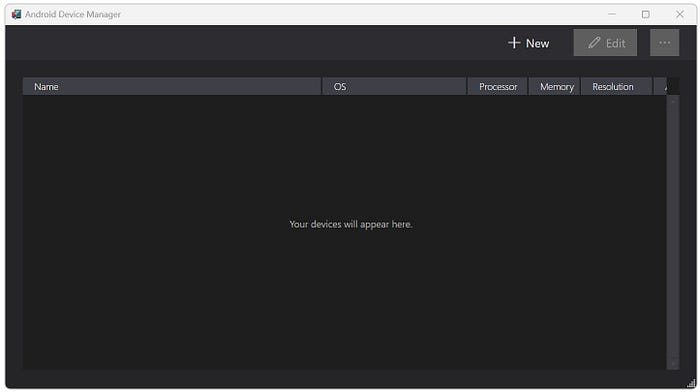The height and width of the screenshot is (392, 700).
Task: Click the Android Device Manager app icon
Action: [x=17, y=14]
